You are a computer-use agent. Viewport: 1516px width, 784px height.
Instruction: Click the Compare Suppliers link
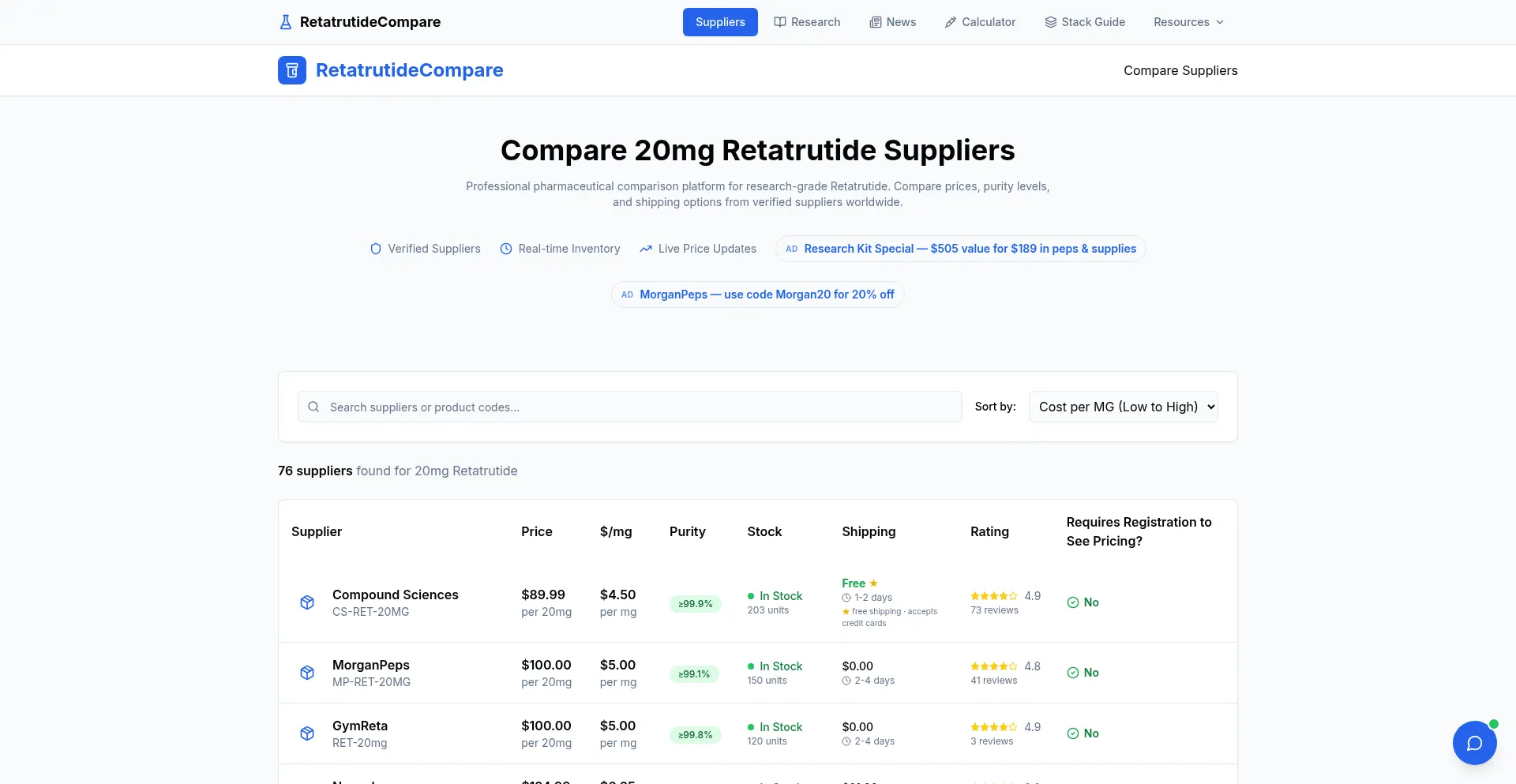(1180, 70)
